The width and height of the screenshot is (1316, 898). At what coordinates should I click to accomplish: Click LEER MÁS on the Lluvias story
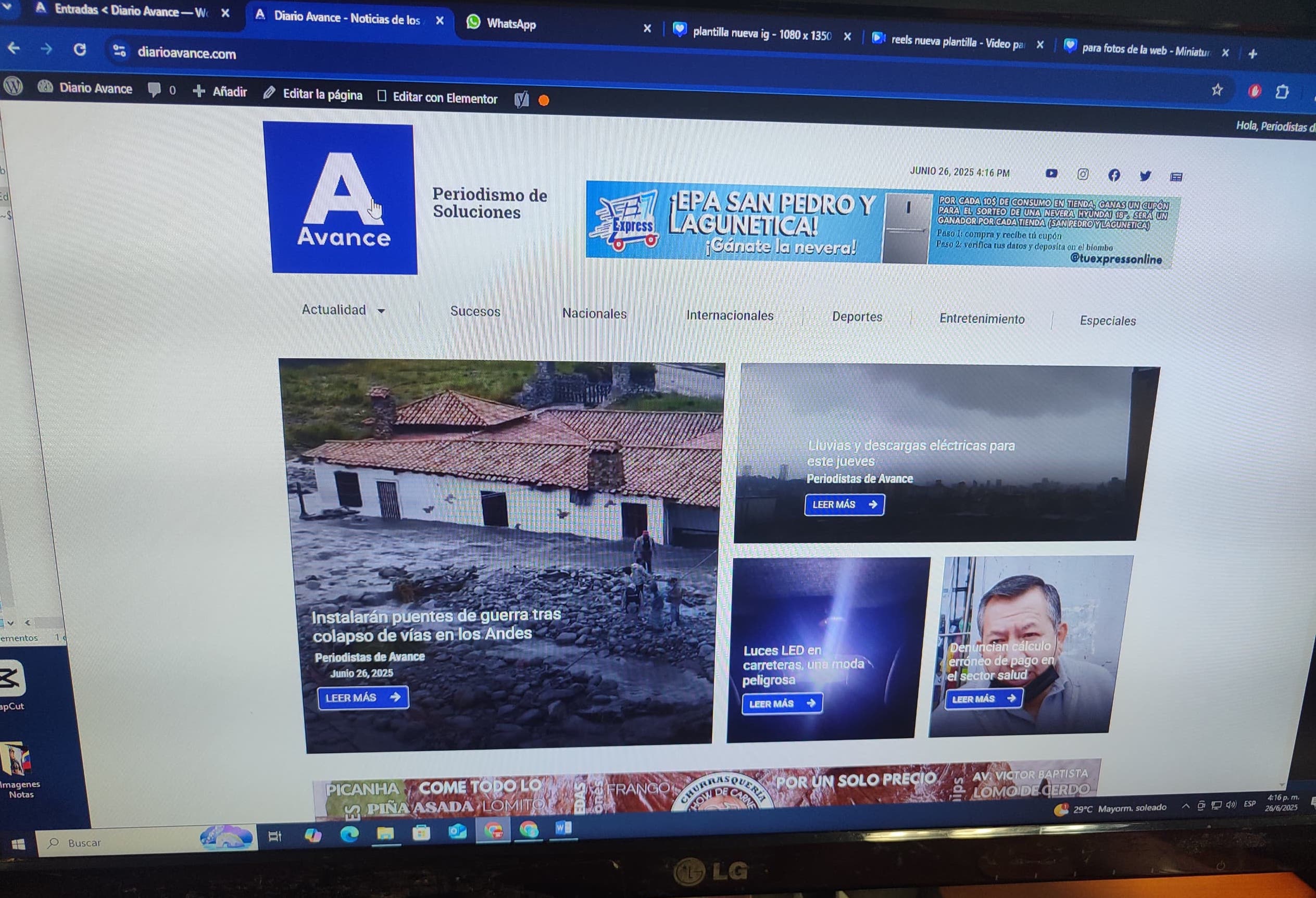pyautogui.click(x=844, y=504)
